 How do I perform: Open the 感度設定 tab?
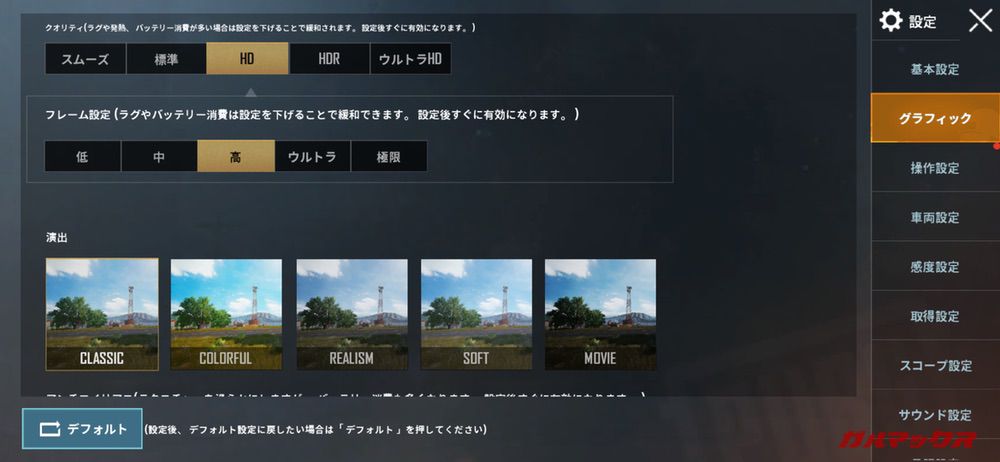(x=934, y=267)
